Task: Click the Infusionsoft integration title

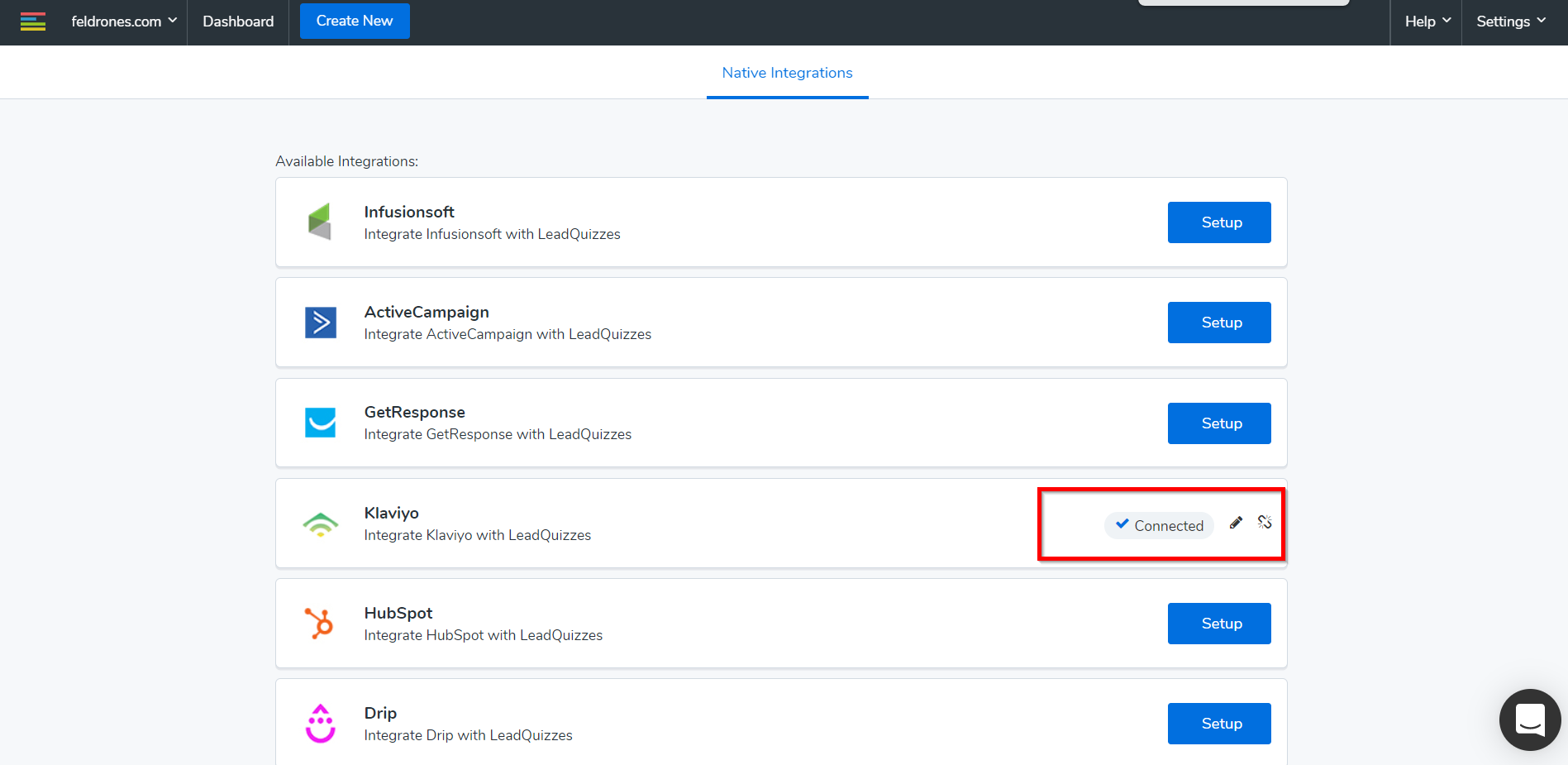Action: 409,212
